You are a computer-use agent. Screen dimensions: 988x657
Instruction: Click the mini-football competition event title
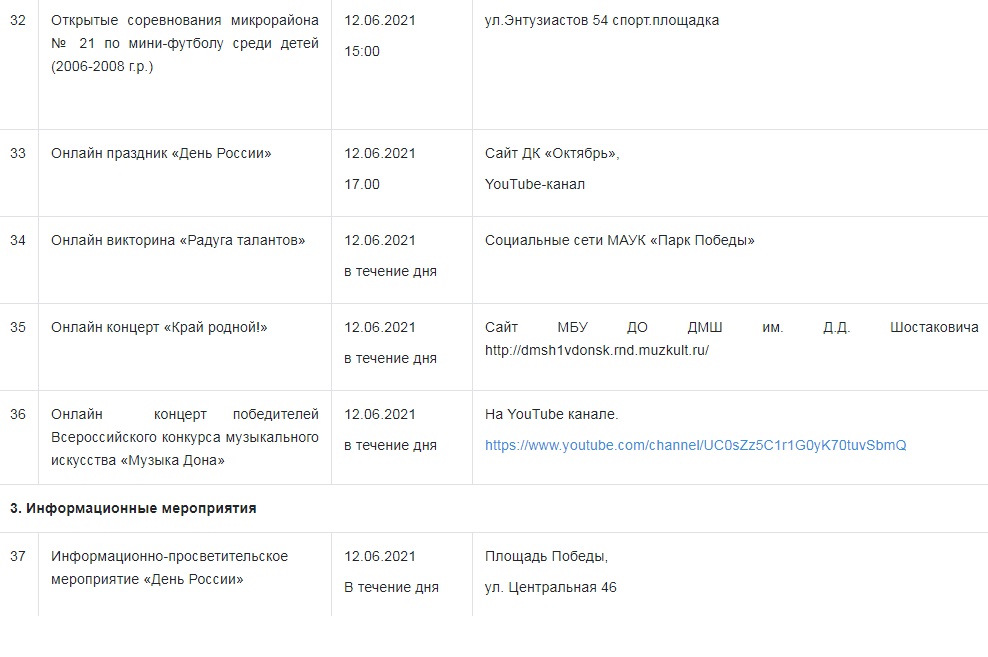(185, 43)
